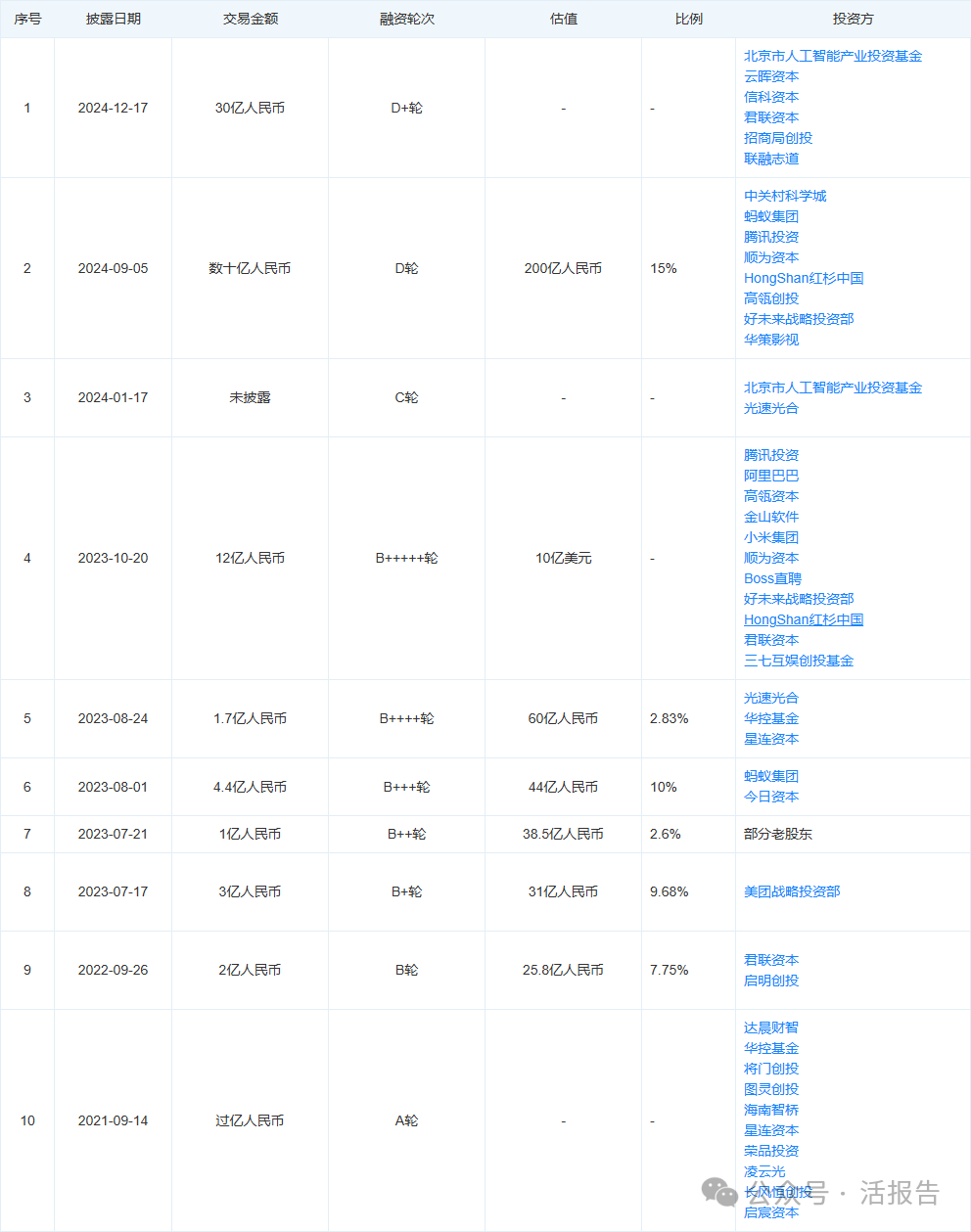Select the 未披露 amount cell

(251, 397)
